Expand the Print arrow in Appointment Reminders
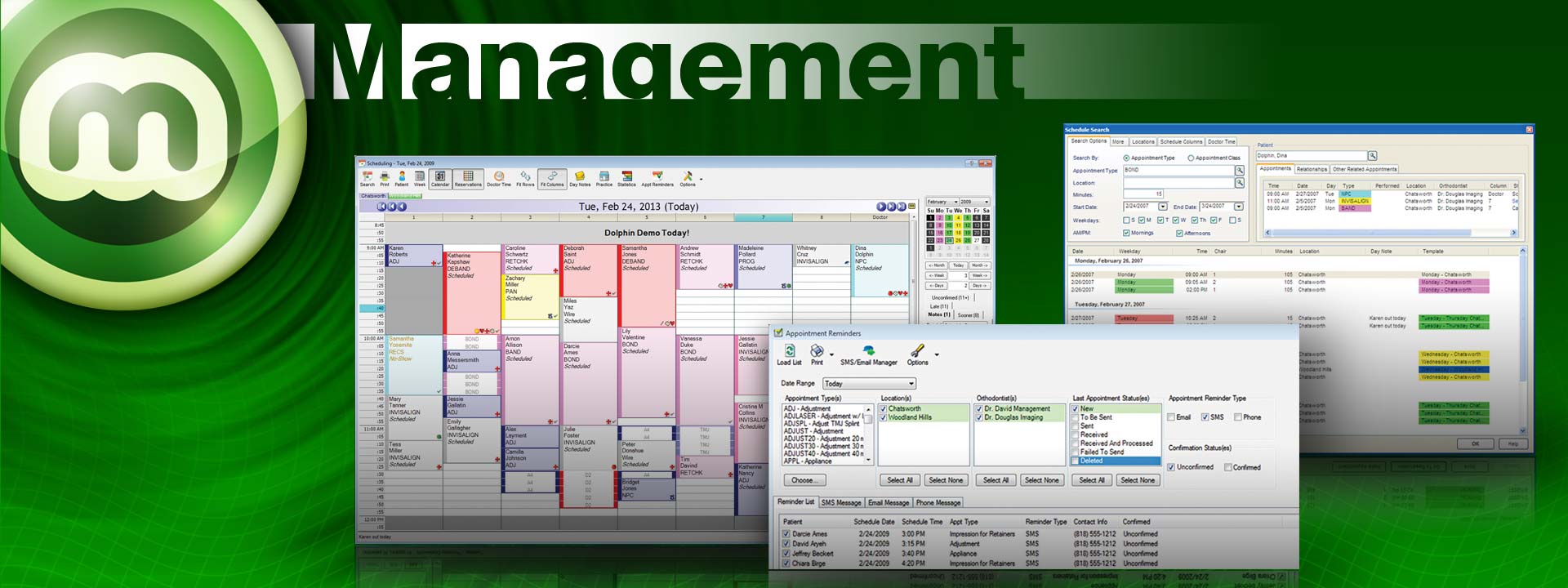This screenshot has width=1568, height=588. coord(831,354)
